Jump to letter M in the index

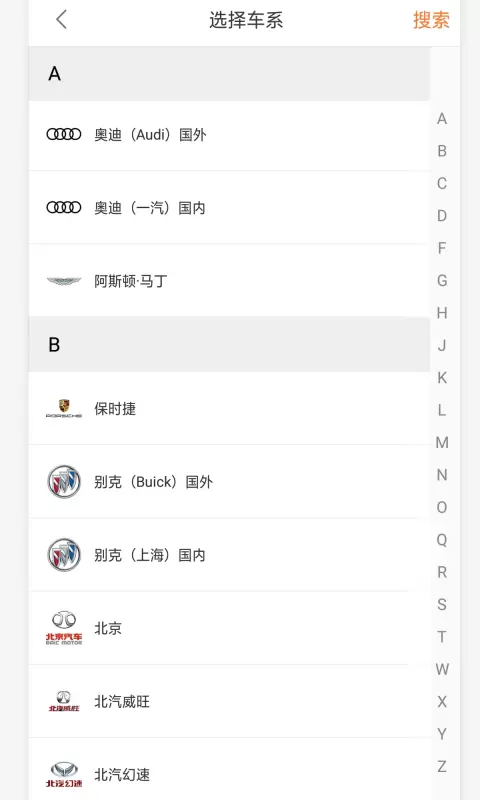pyautogui.click(x=442, y=443)
